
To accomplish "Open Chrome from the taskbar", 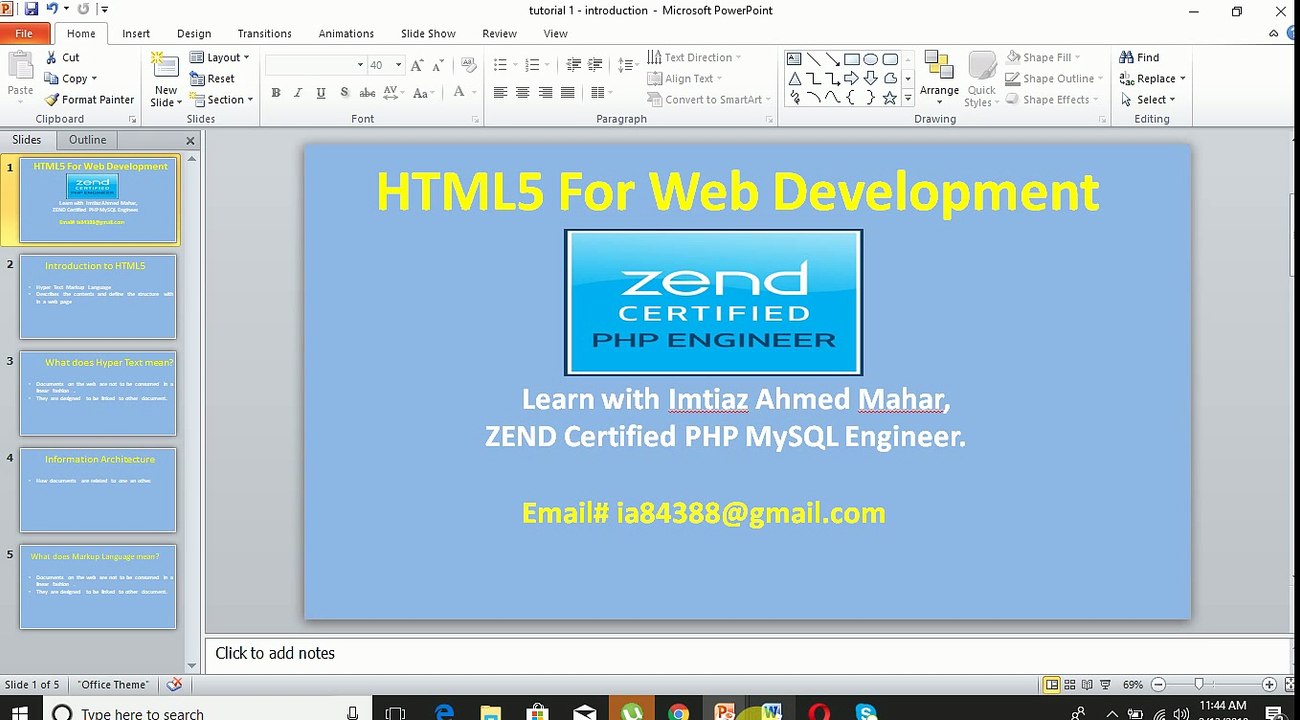I will coord(678,712).
